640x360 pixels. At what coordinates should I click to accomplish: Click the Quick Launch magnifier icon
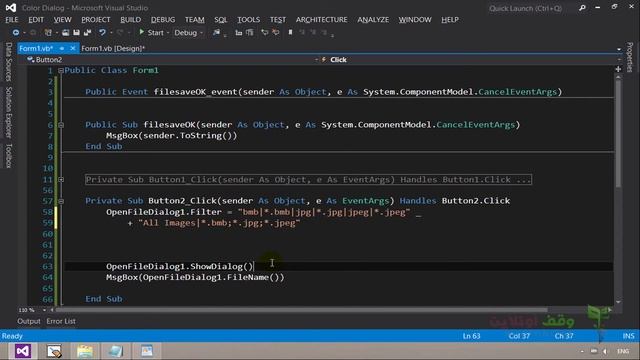582,8
